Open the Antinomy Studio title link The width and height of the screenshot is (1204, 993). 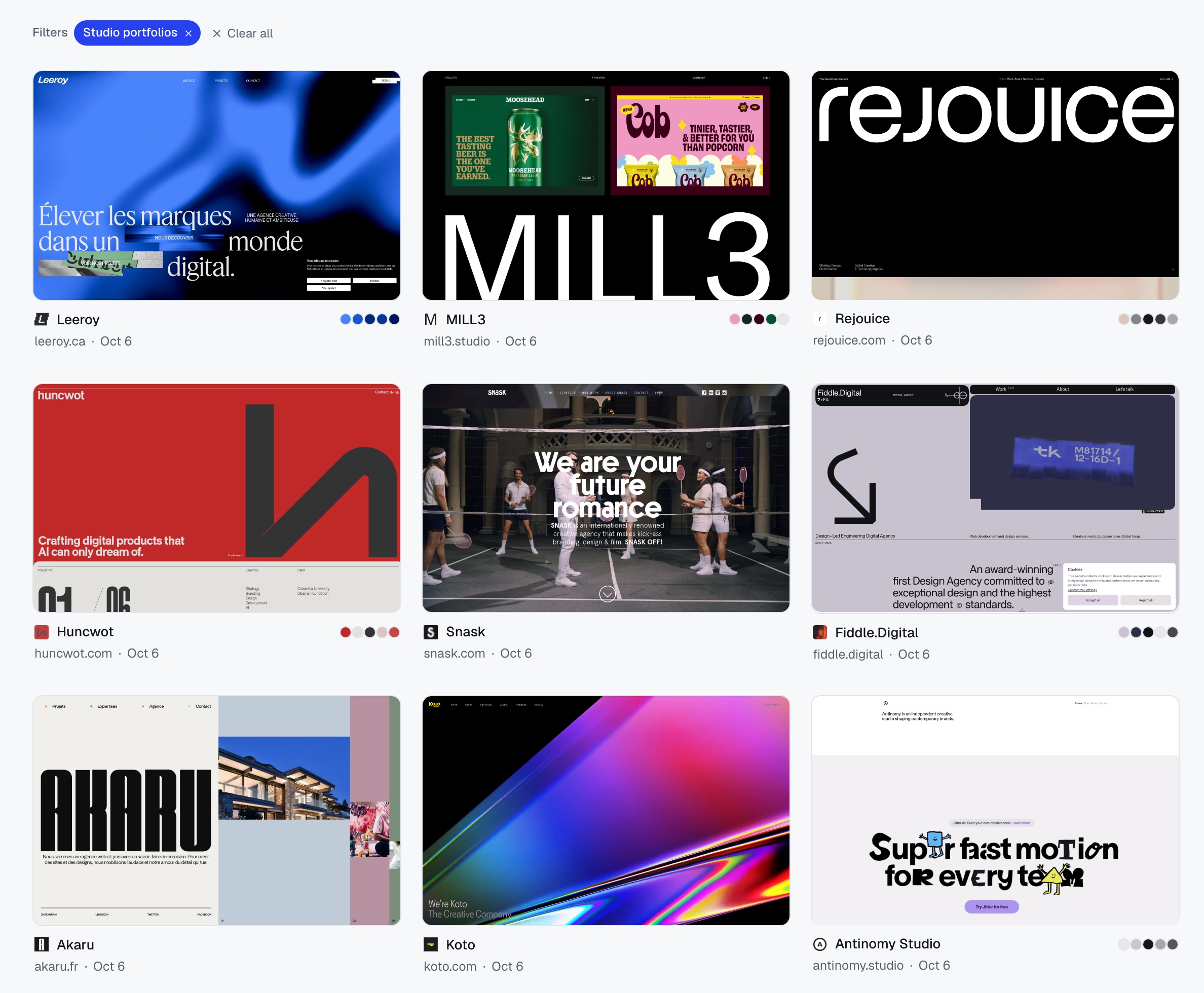tap(887, 944)
